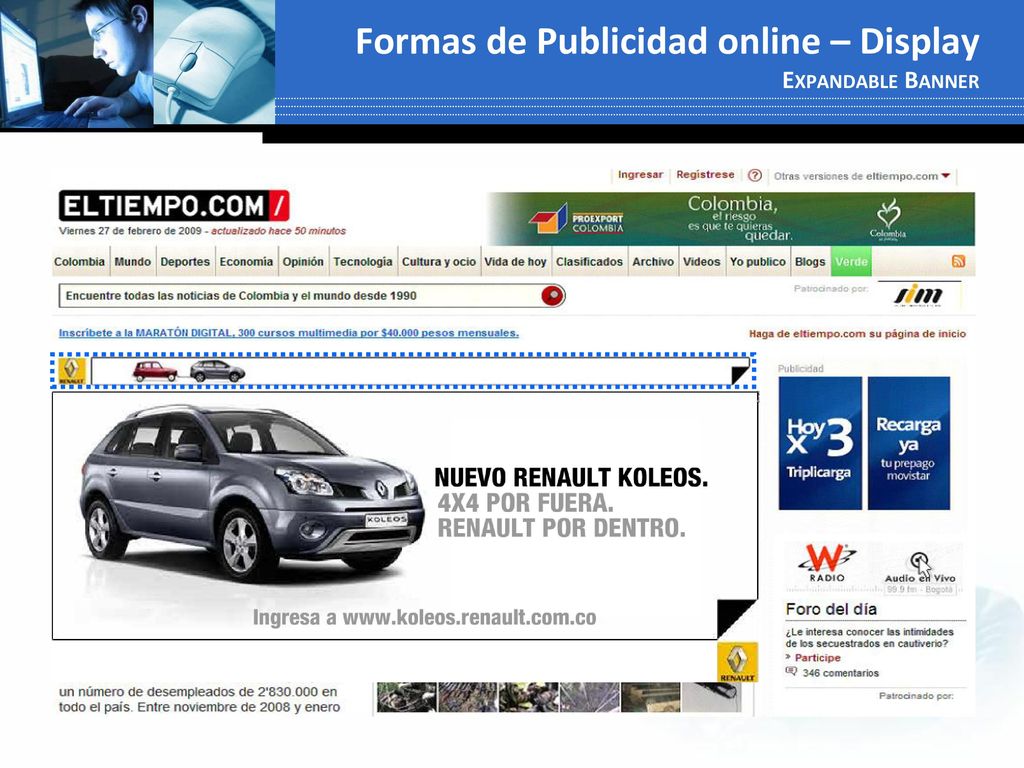Image resolution: width=1024 pixels, height=768 pixels.
Task: Click the help question mark icon
Action: coord(754,175)
